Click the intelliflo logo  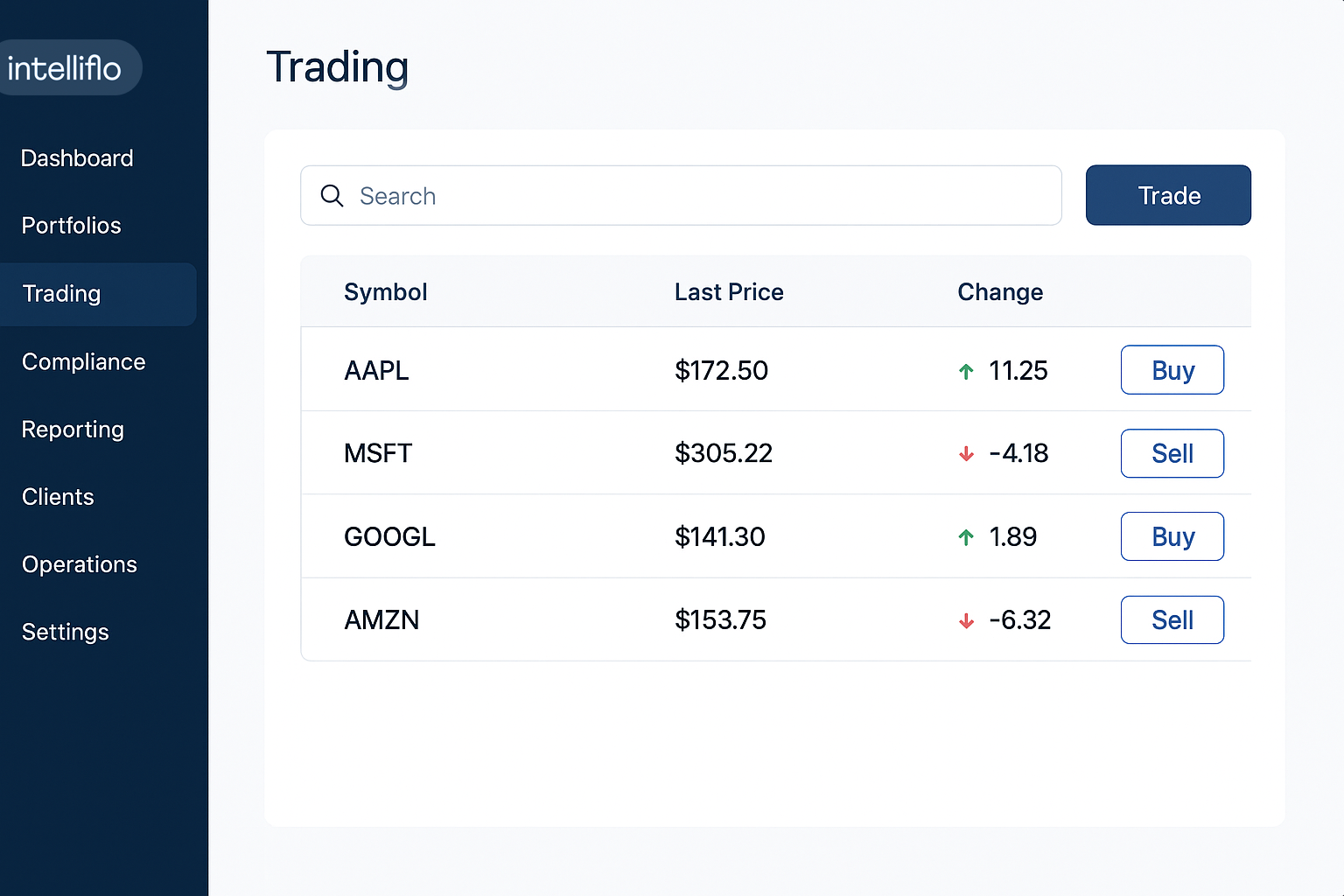pos(65,67)
